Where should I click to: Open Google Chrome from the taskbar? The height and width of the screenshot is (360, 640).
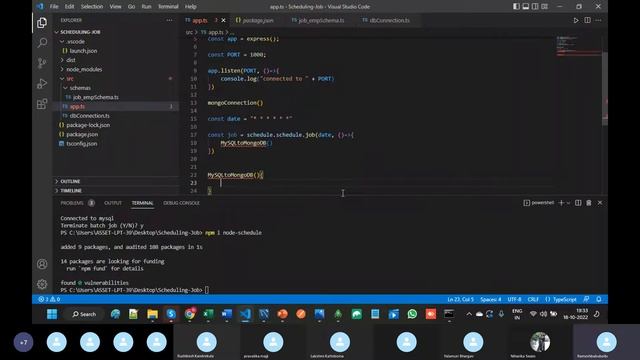pos(189,314)
